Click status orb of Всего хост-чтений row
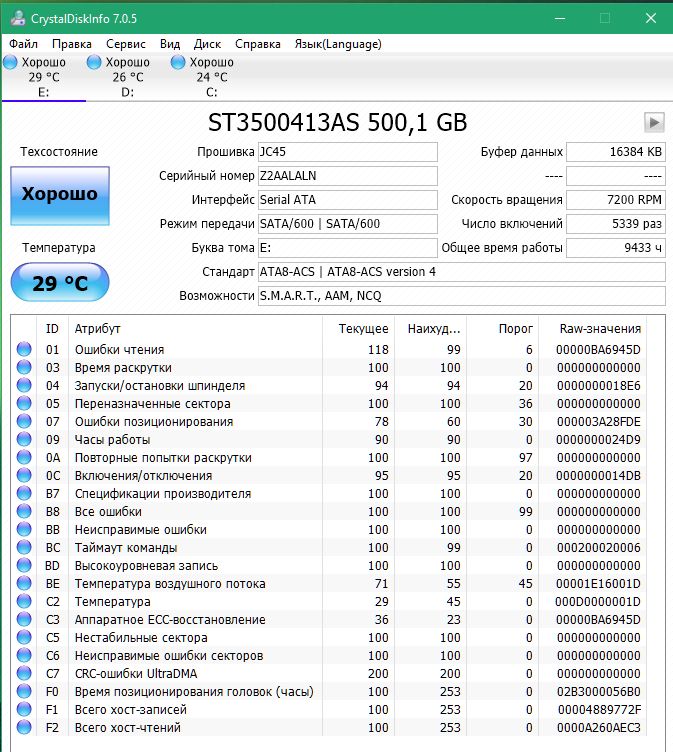Image resolution: width=673 pixels, height=752 pixels. coord(24,727)
